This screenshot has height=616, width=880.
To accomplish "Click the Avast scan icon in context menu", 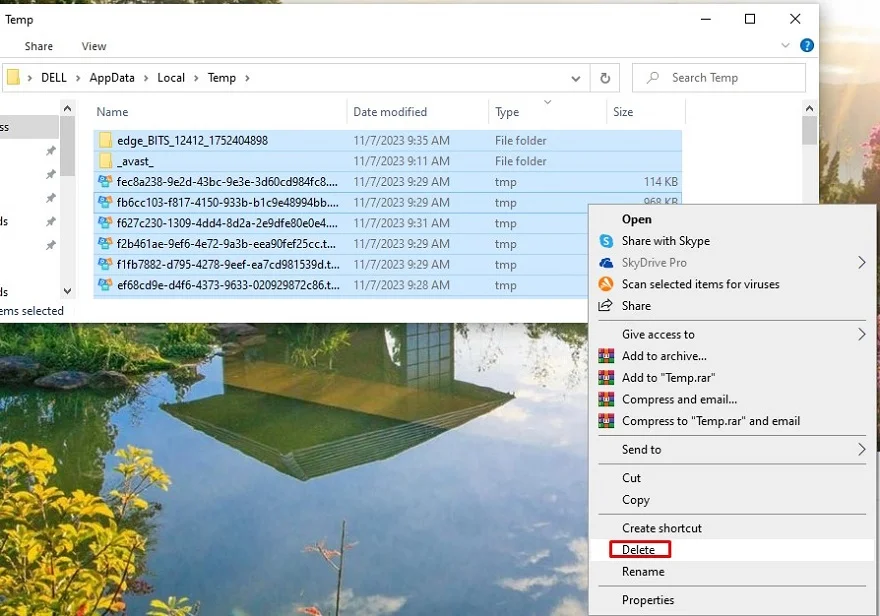I will [x=605, y=284].
